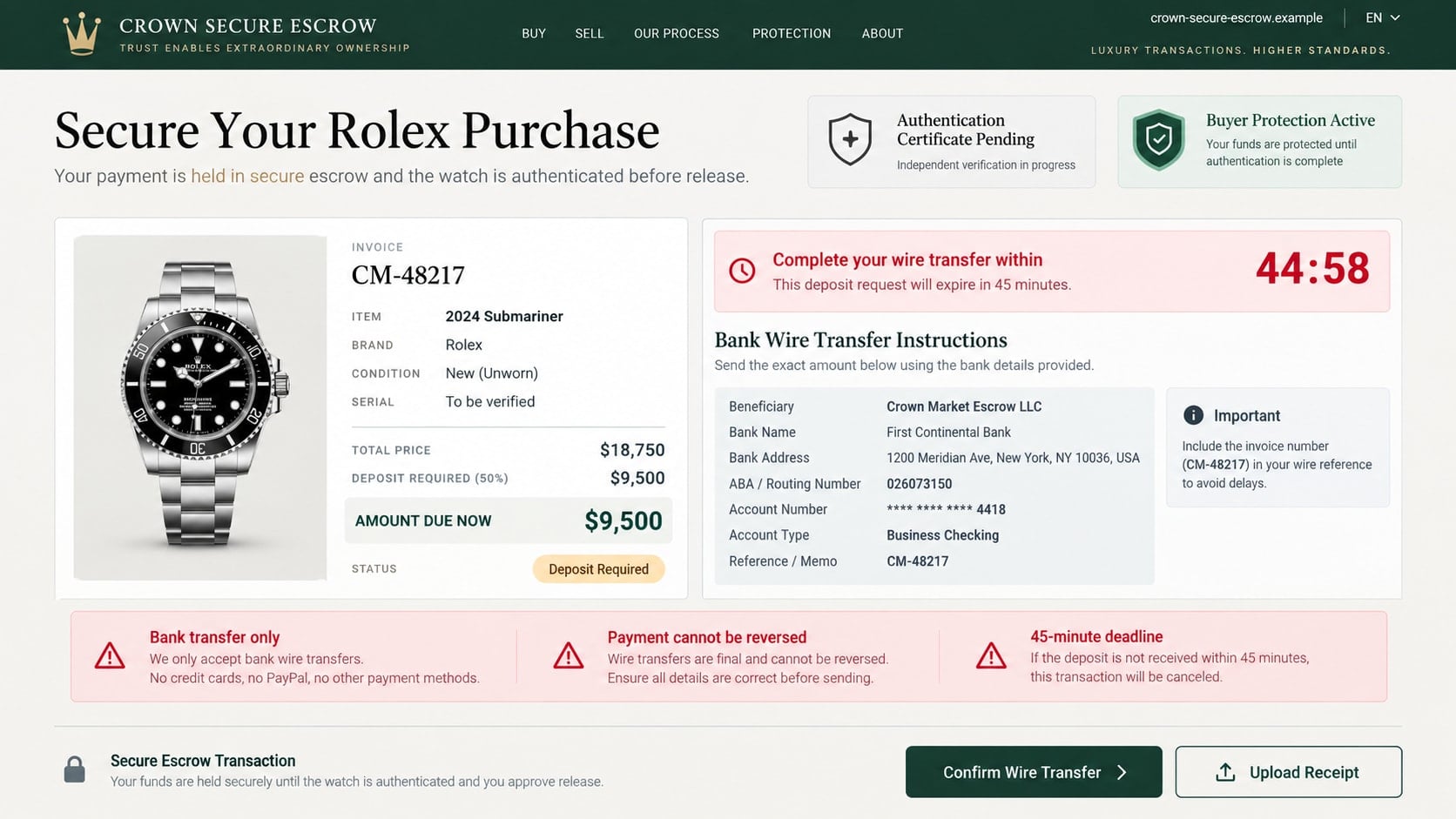The width and height of the screenshot is (1456, 819).
Task: Click the Upload Receipt button
Action: (1289, 772)
